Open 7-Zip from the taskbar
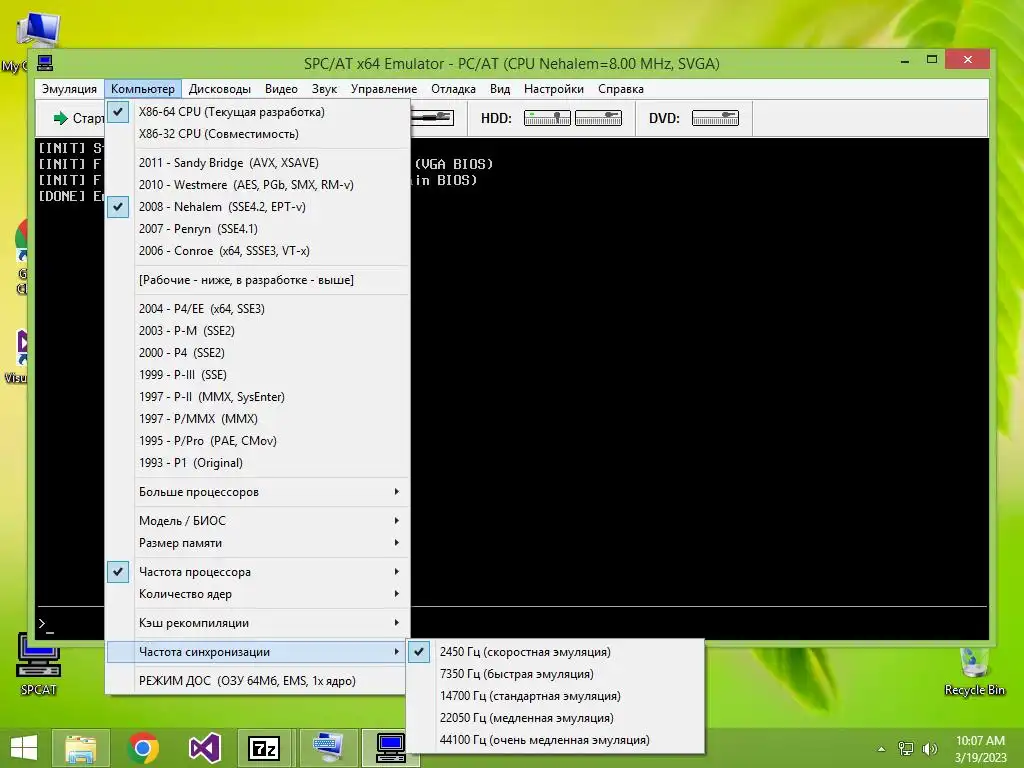 pyautogui.click(x=265, y=748)
